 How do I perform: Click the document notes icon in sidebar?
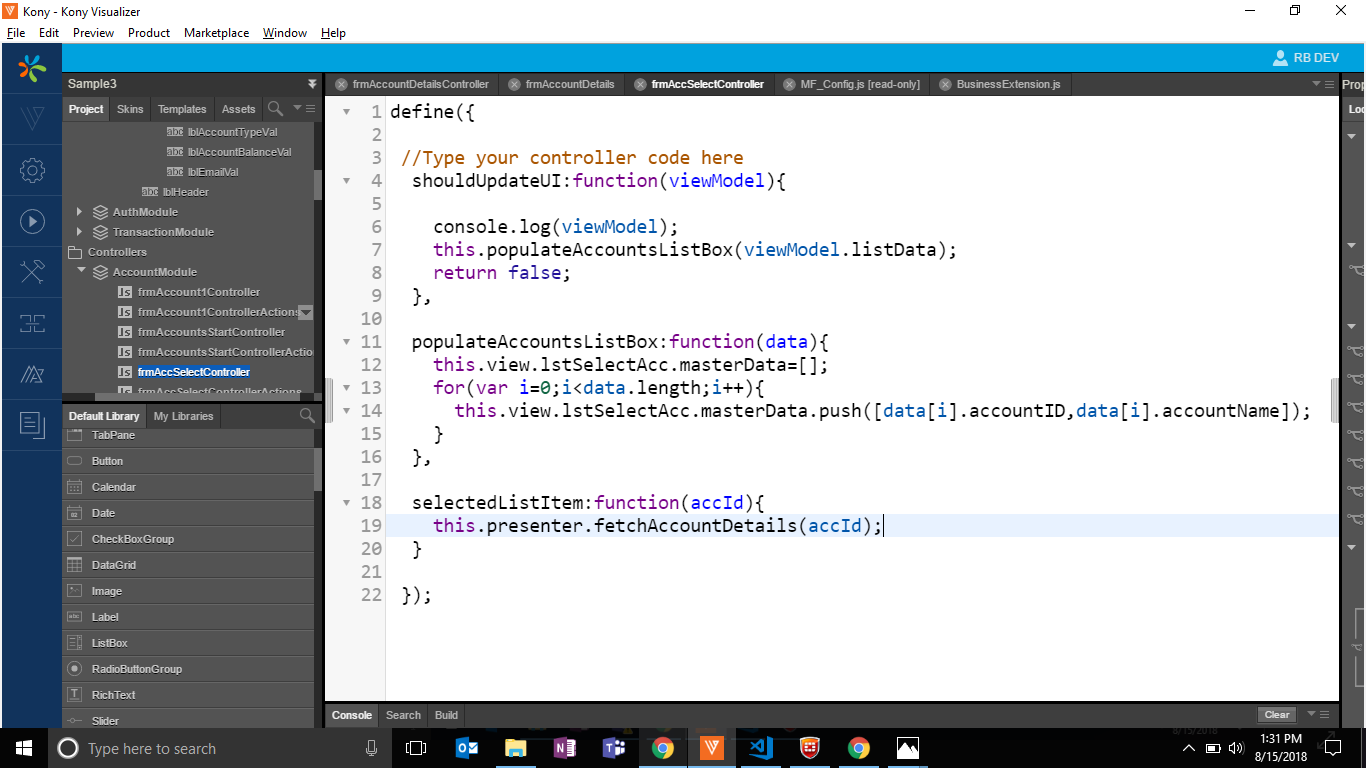32,425
